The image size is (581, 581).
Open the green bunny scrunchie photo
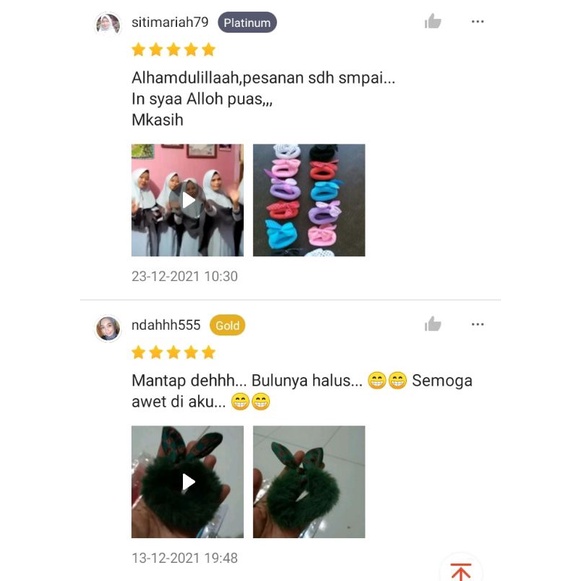(309, 482)
